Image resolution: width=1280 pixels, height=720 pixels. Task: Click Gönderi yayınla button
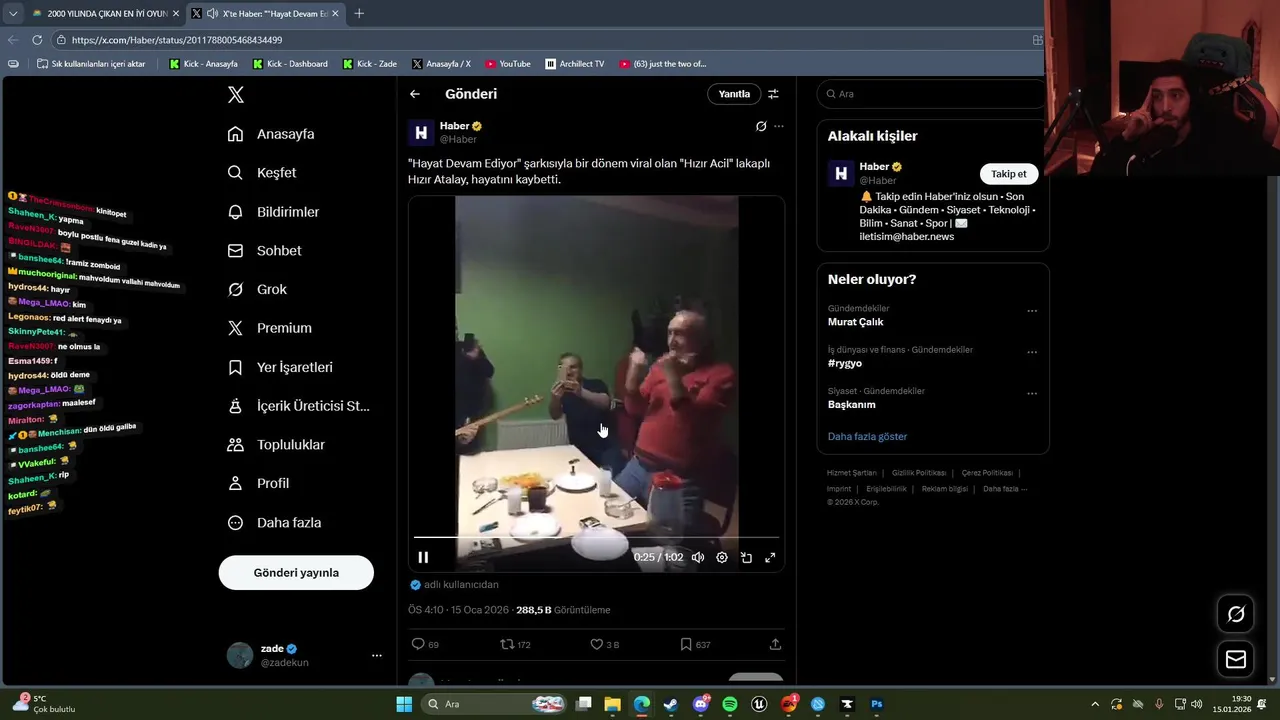pos(296,573)
